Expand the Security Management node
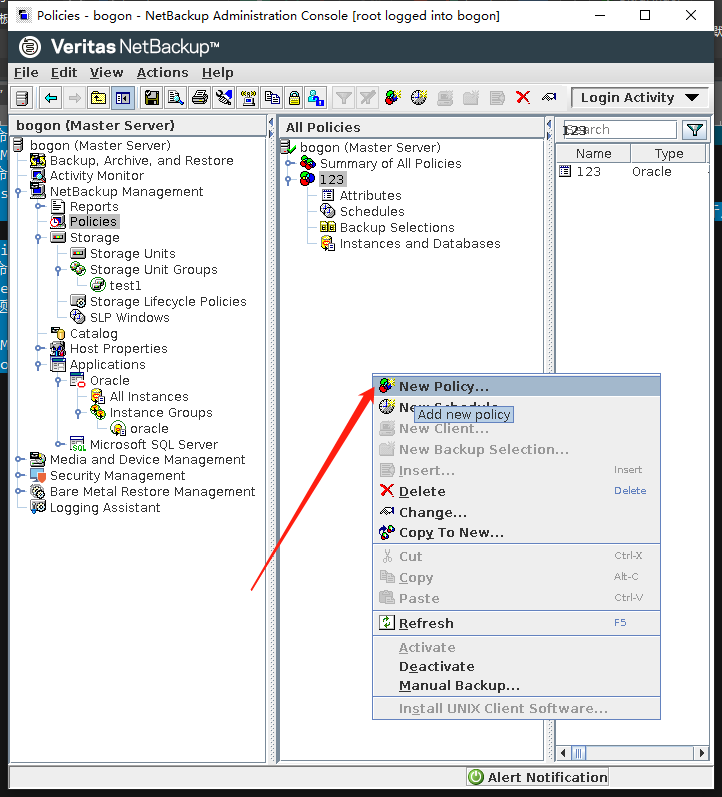This screenshot has height=797, width=722. [x=19, y=475]
